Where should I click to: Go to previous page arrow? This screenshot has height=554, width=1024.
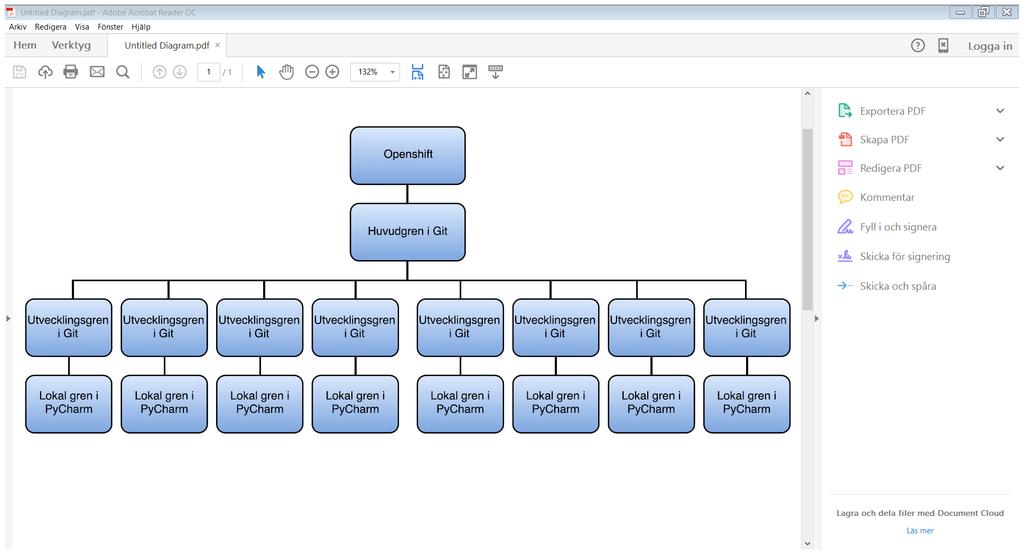click(x=159, y=72)
